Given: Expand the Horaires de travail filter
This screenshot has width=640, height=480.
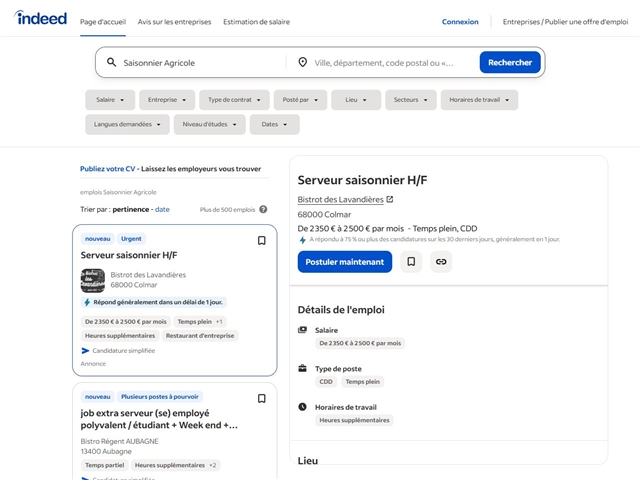Looking at the screenshot, I should (x=479, y=100).
